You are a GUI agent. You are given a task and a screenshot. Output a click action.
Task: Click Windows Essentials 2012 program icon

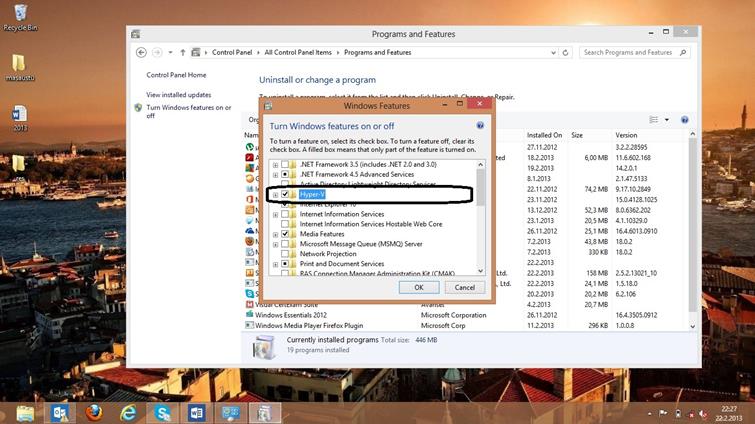(x=249, y=315)
